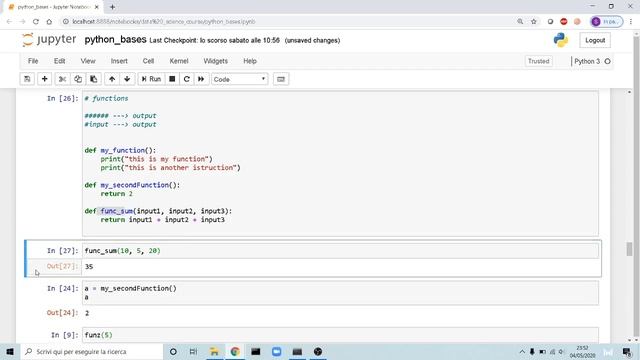Open a new browser tab with plus
640x360 pixels.
coord(112,7)
